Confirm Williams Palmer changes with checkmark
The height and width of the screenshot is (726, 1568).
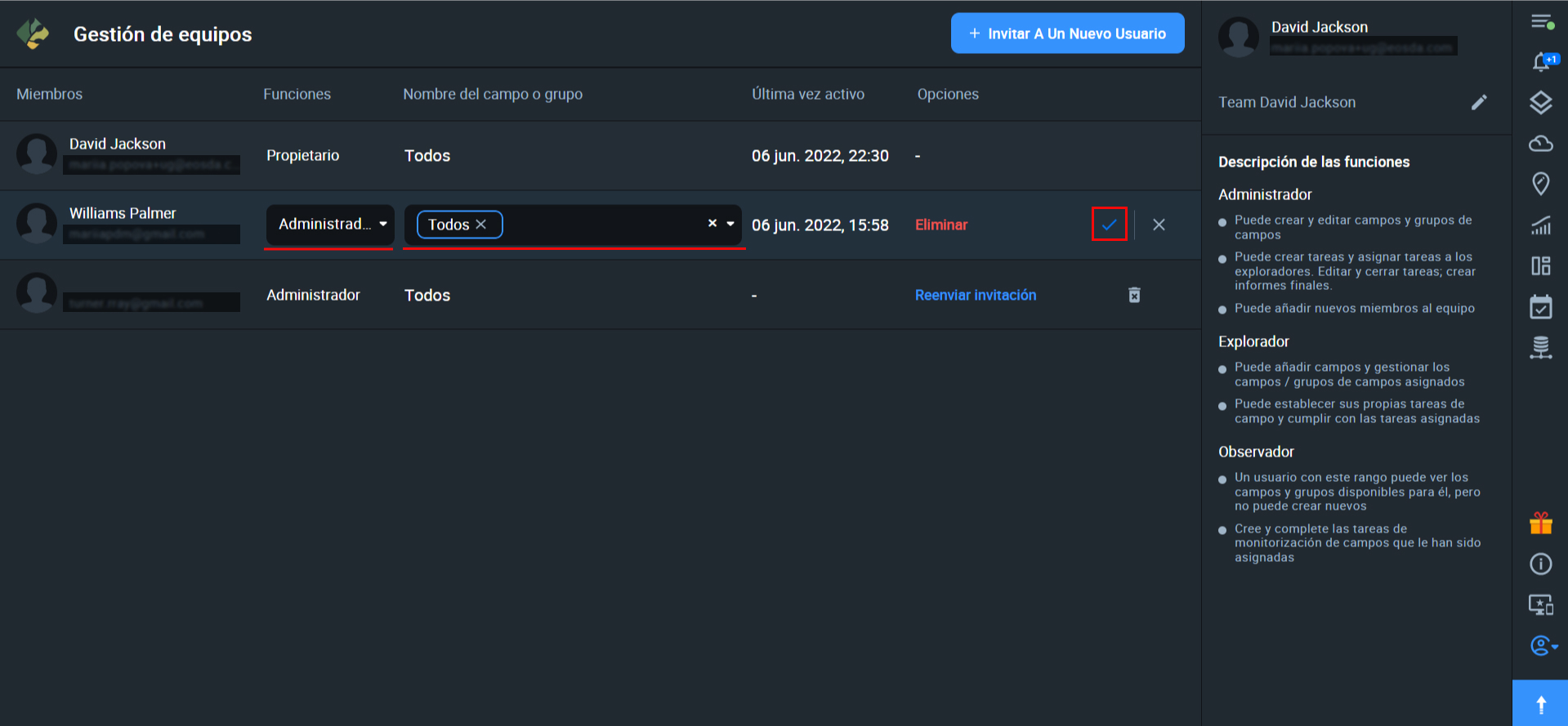pos(1109,225)
